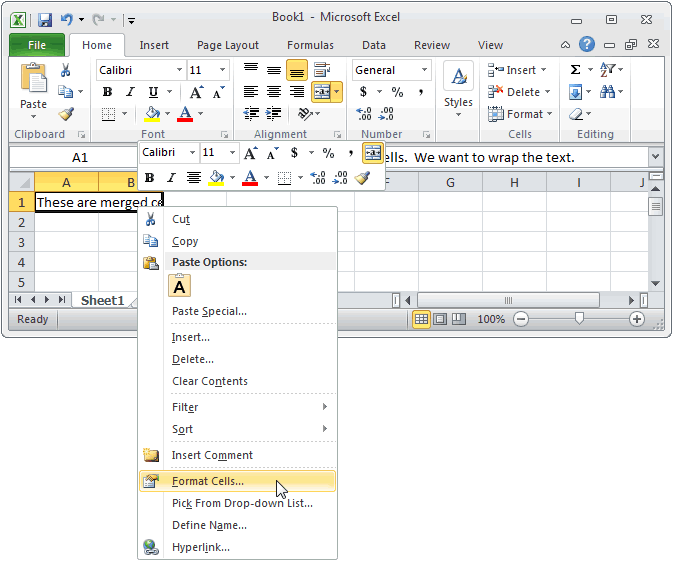
Task: Open mini toolbar Calibri font dropdown
Action: tap(192, 153)
